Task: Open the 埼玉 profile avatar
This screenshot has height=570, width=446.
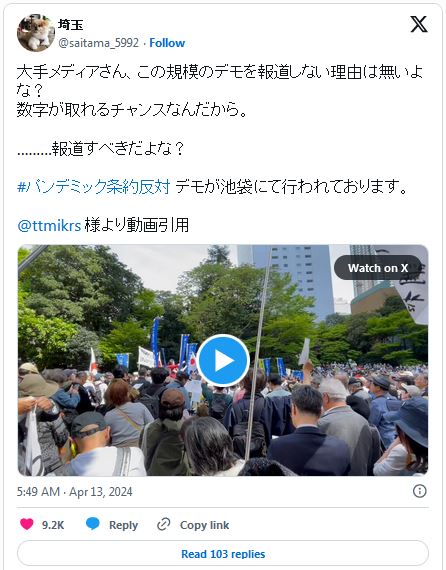Action: point(36,33)
